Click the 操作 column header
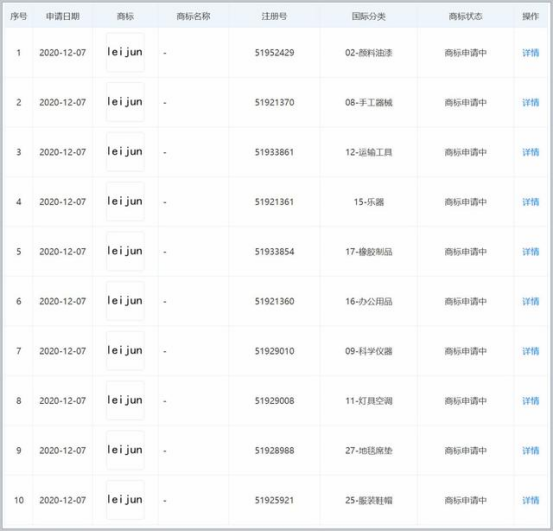 click(x=530, y=16)
